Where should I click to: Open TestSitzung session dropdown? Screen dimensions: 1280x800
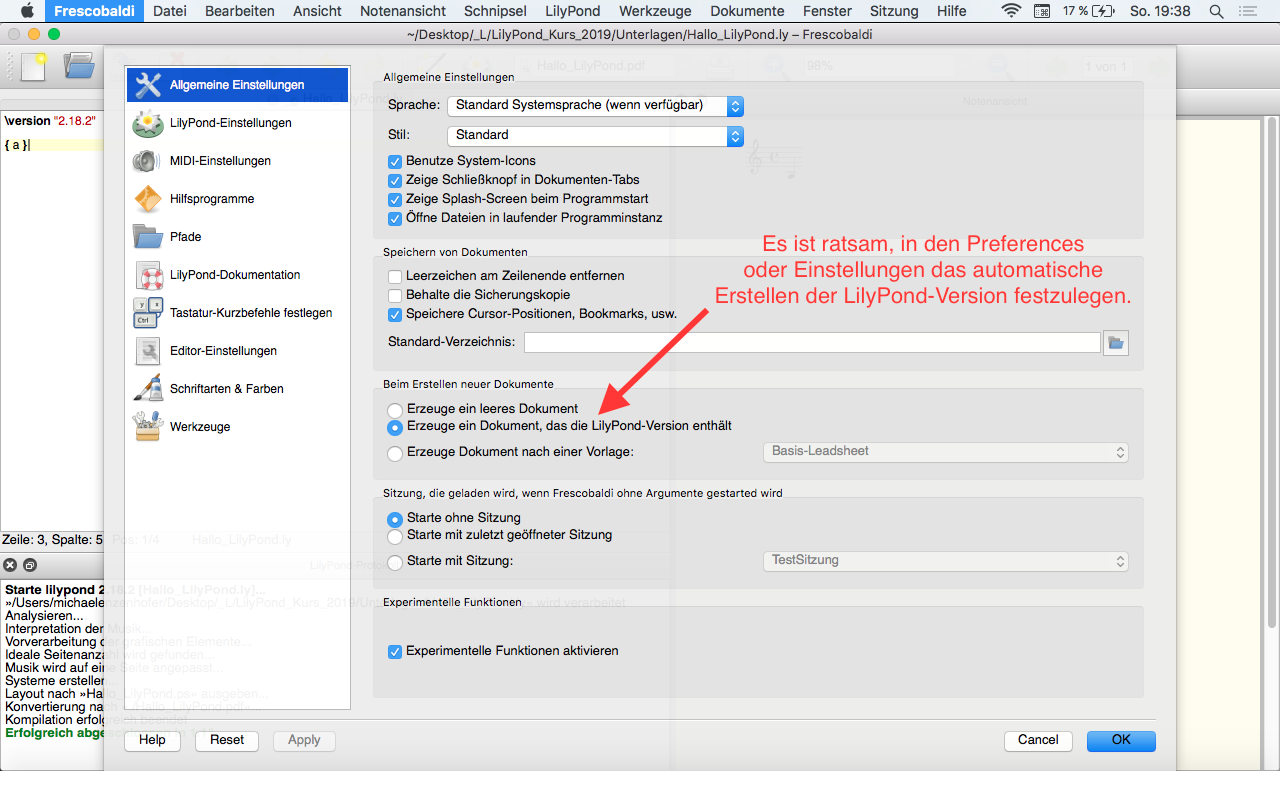(x=946, y=561)
